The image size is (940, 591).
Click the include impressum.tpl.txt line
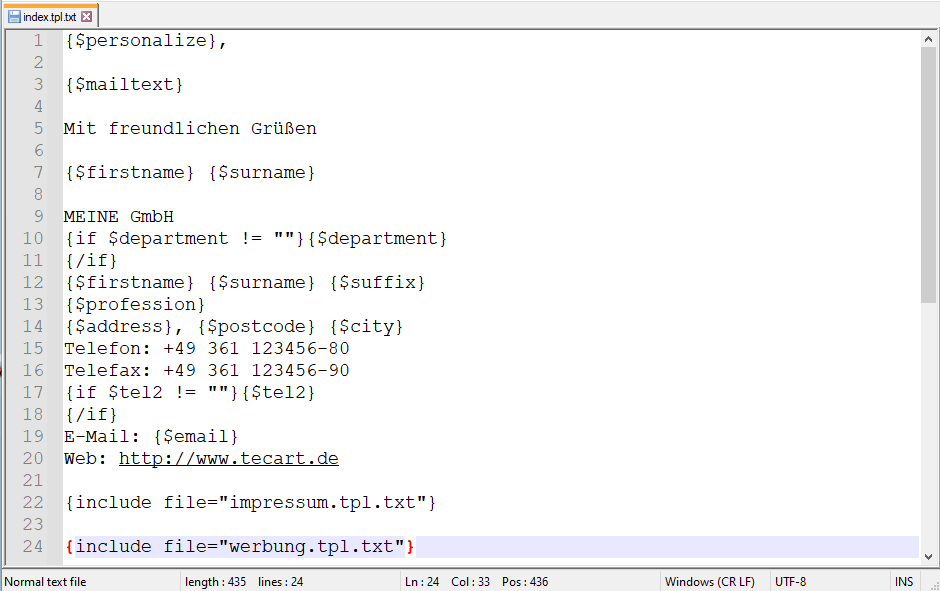point(250,503)
